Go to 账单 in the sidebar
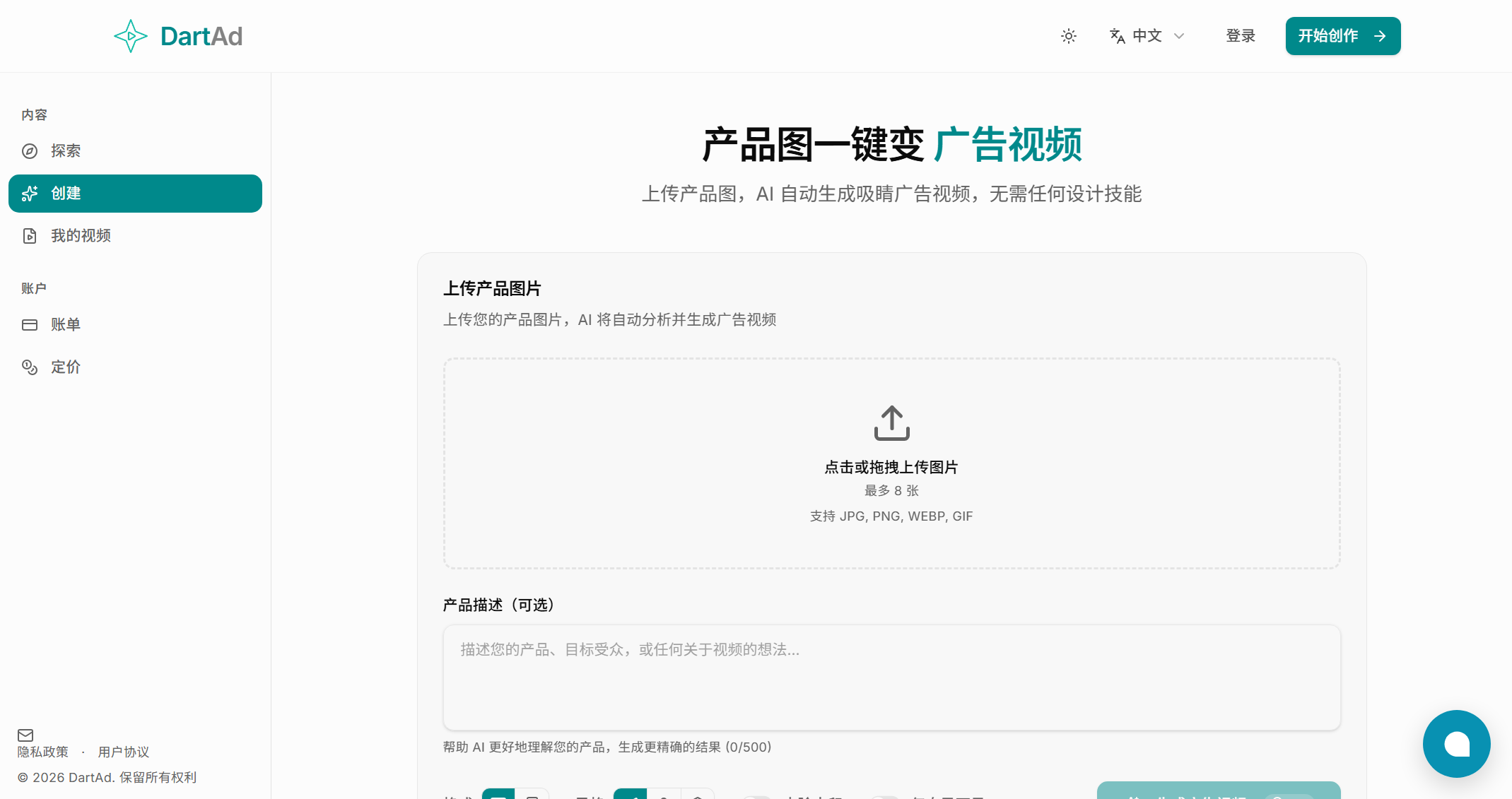This screenshot has height=799, width=1512. (x=135, y=325)
